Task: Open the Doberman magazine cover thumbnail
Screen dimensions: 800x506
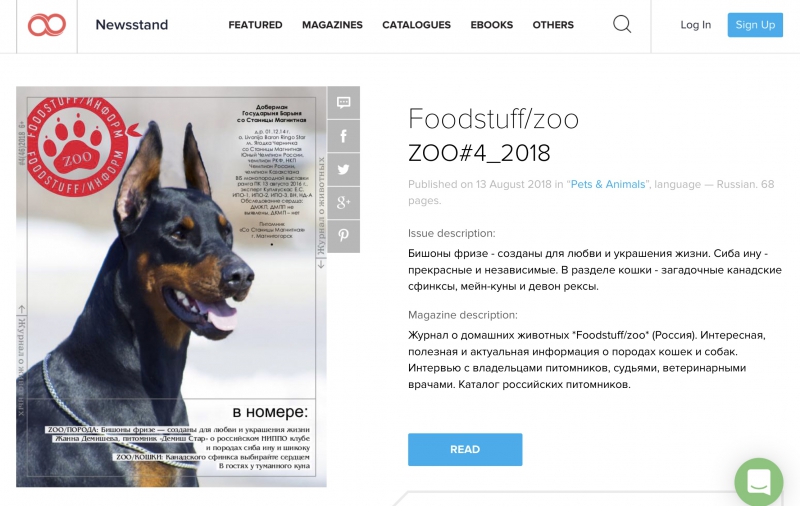Action: 171,287
